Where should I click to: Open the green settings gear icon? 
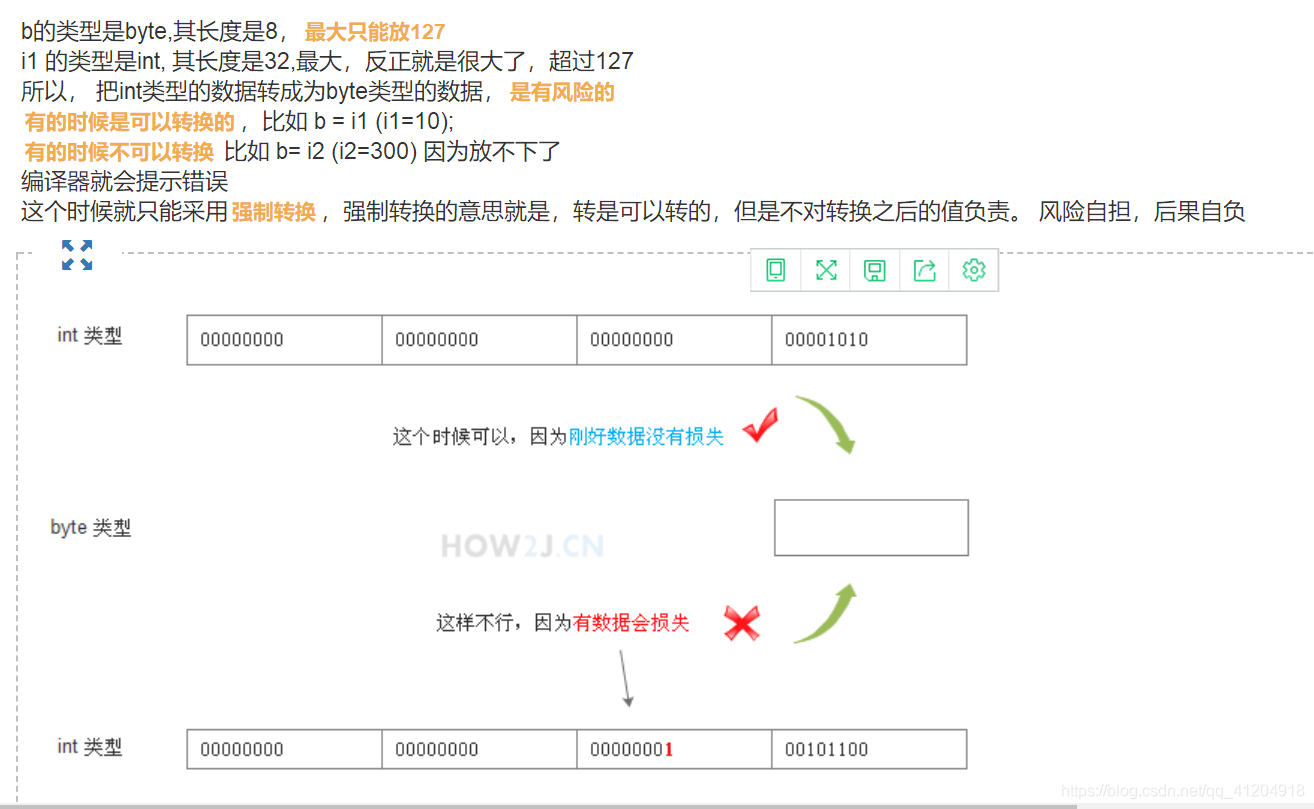[974, 270]
